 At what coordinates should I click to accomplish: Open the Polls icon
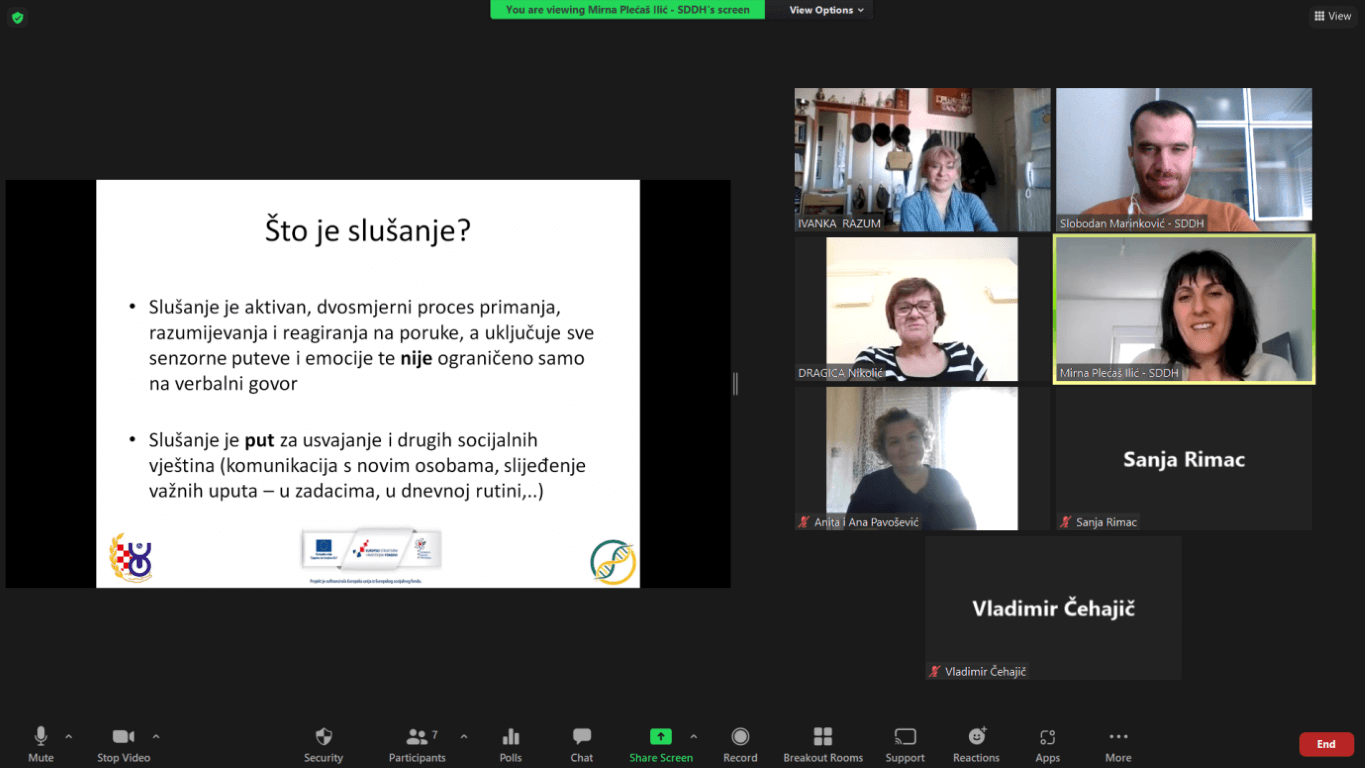click(x=511, y=738)
